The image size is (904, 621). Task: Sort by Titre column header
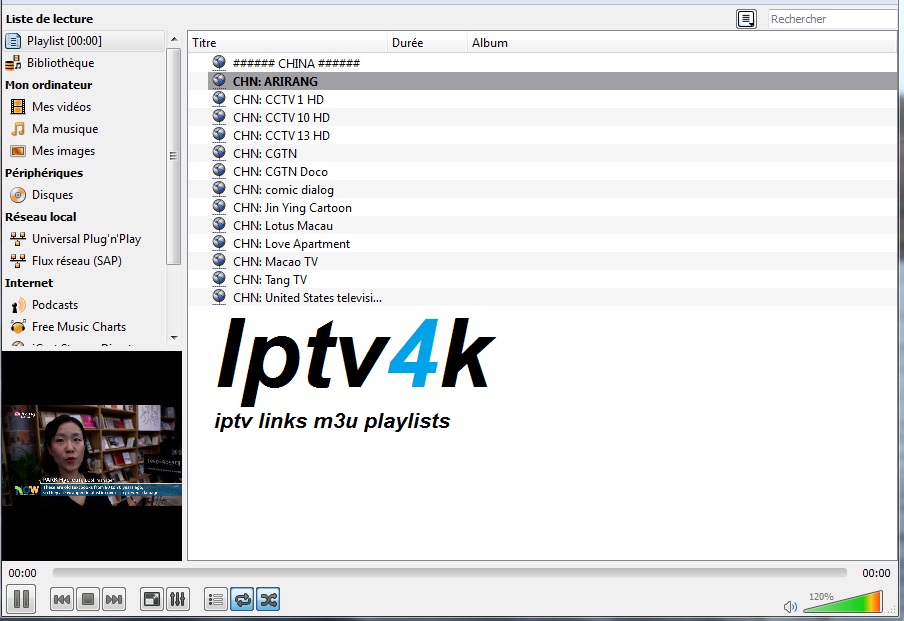click(287, 43)
